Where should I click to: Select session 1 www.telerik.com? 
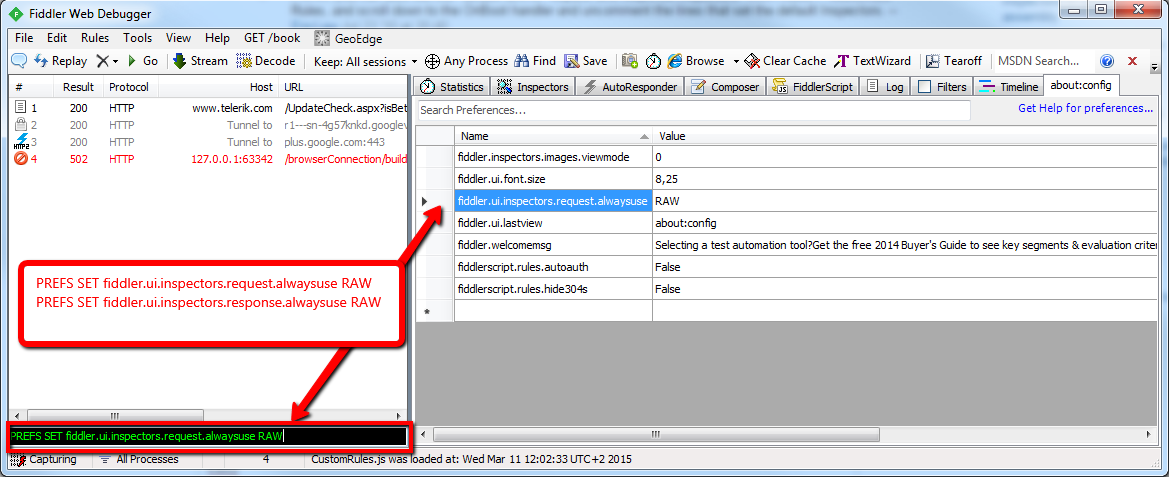click(208, 108)
